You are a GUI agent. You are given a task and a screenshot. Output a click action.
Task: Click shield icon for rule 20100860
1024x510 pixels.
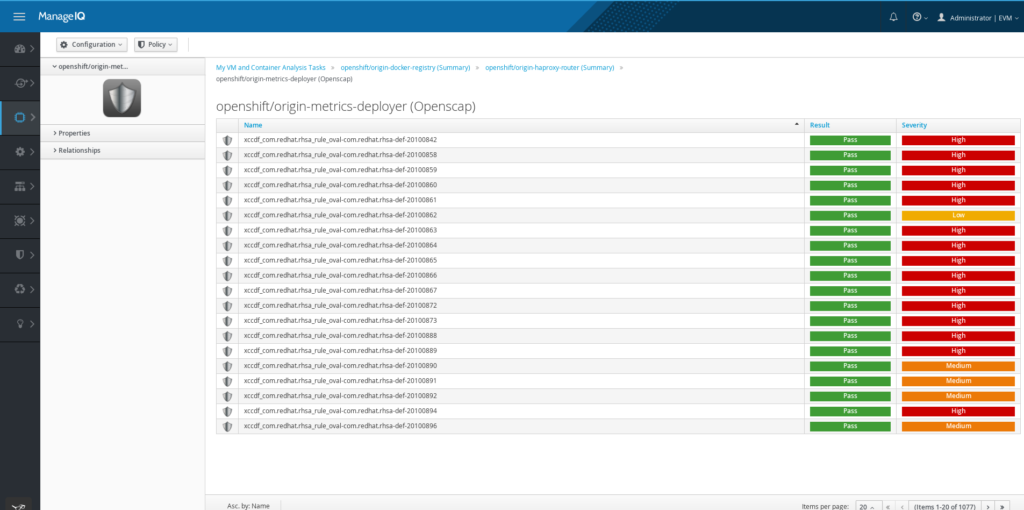point(227,185)
